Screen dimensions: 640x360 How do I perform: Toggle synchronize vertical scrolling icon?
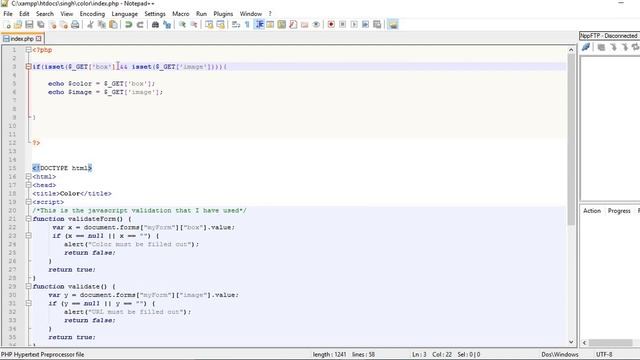[209, 24]
